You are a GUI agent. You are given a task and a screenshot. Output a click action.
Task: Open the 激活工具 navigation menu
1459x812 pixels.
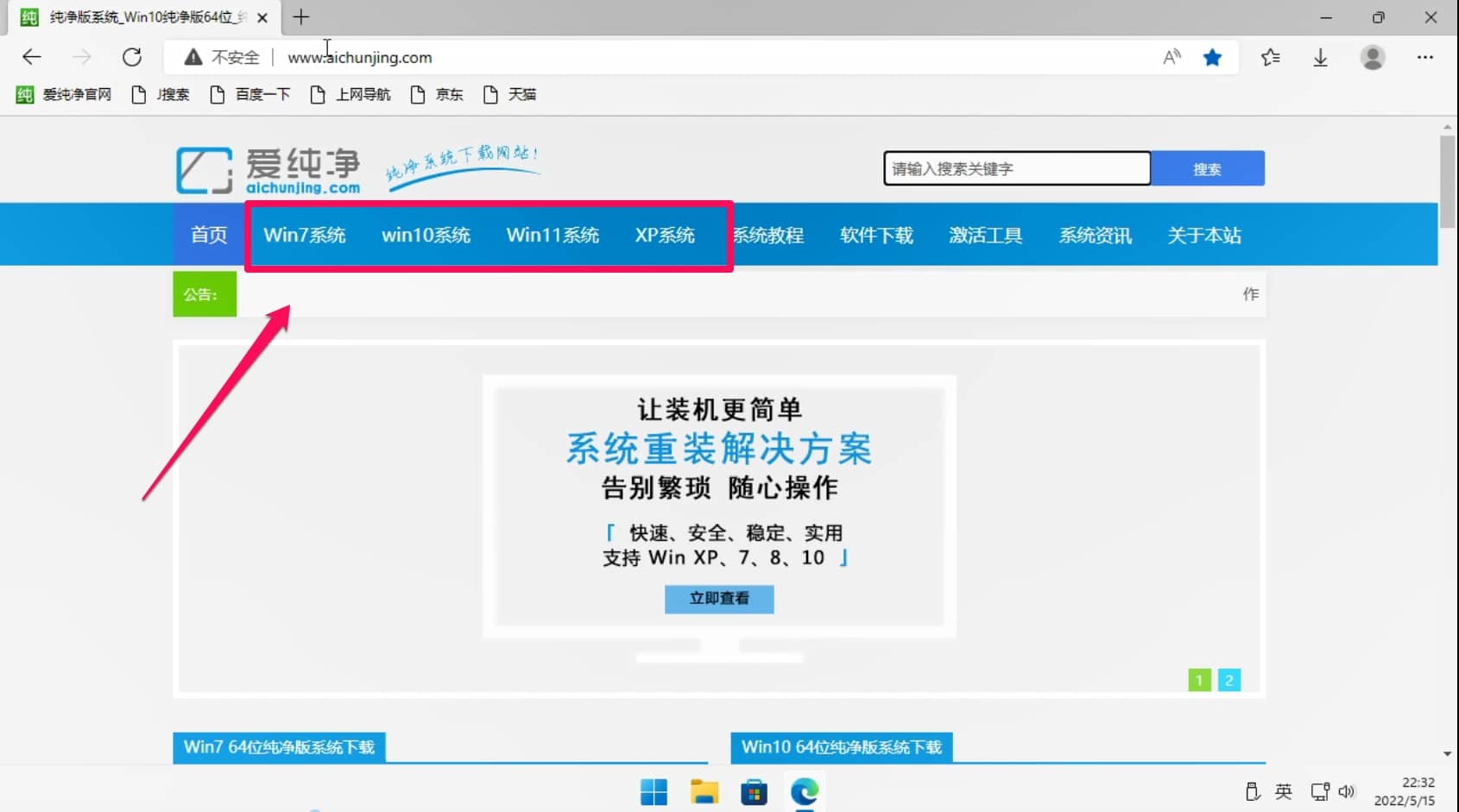tap(985, 235)
